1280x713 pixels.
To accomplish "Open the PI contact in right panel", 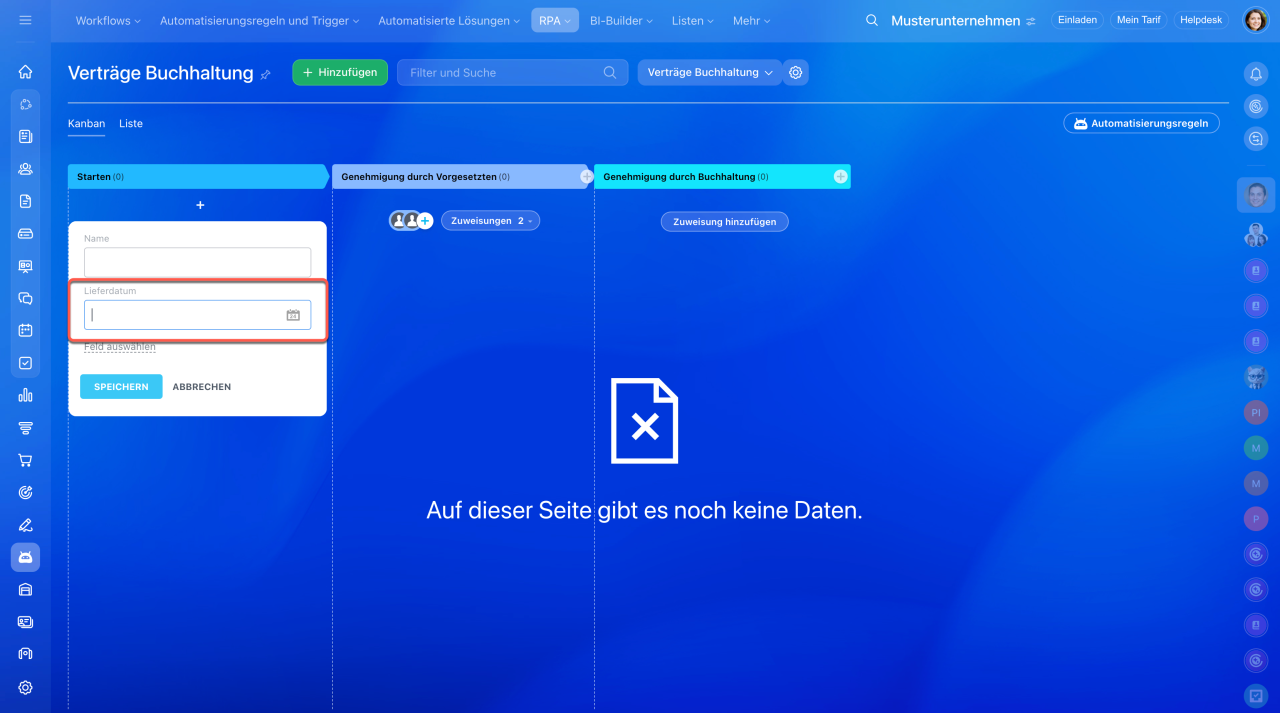I will tap(1255, 412).
